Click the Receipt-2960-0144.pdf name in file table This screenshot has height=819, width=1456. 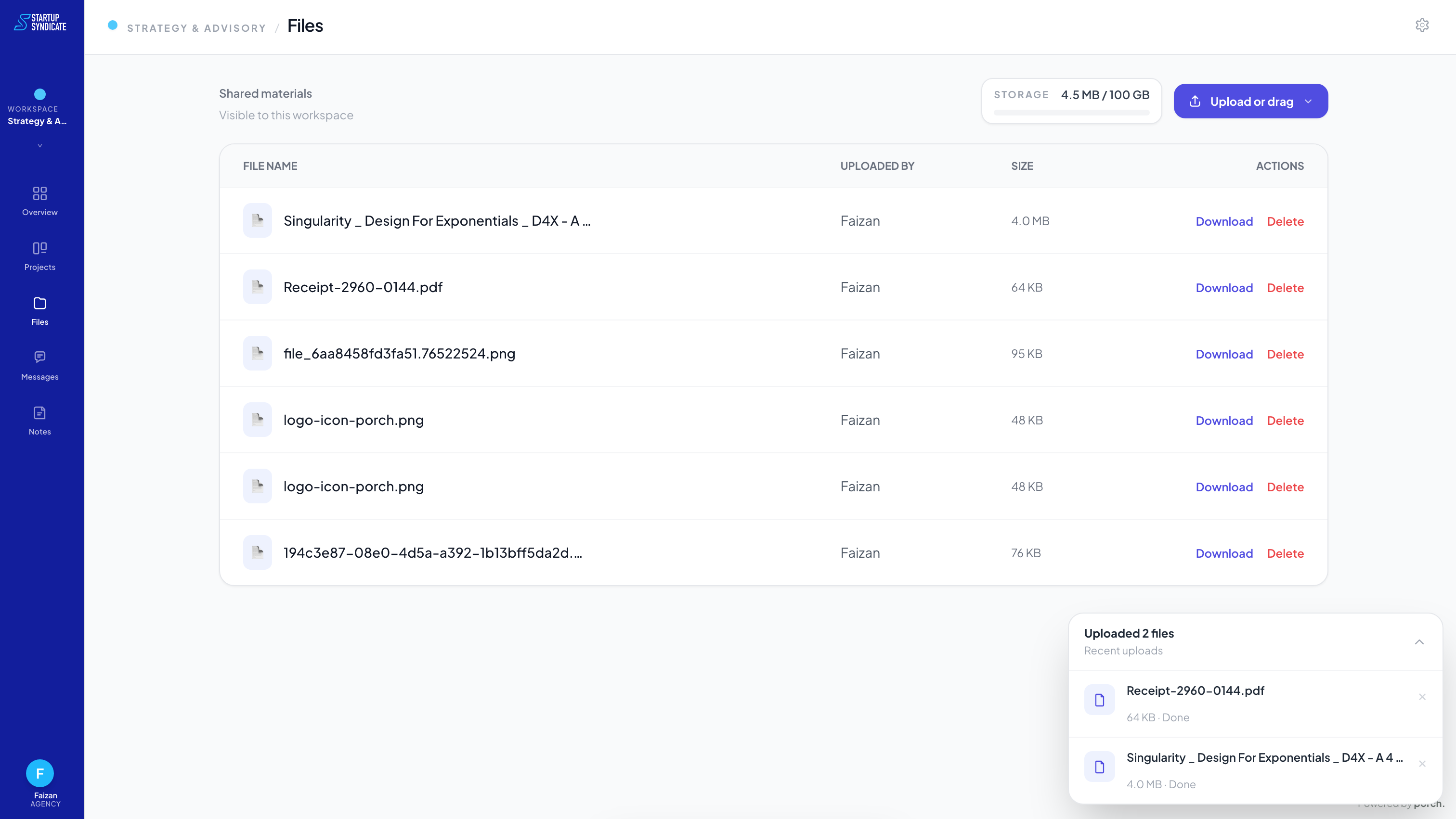[363, 287]
